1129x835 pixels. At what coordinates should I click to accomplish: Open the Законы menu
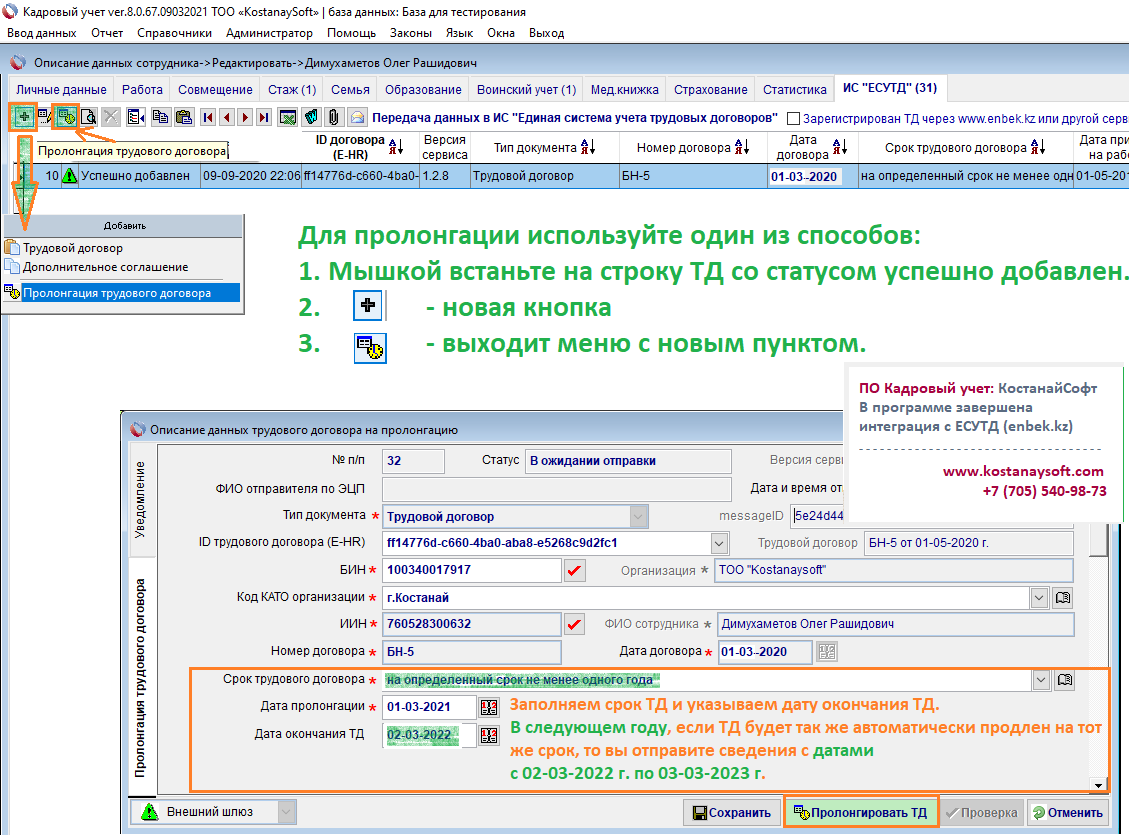411,33
